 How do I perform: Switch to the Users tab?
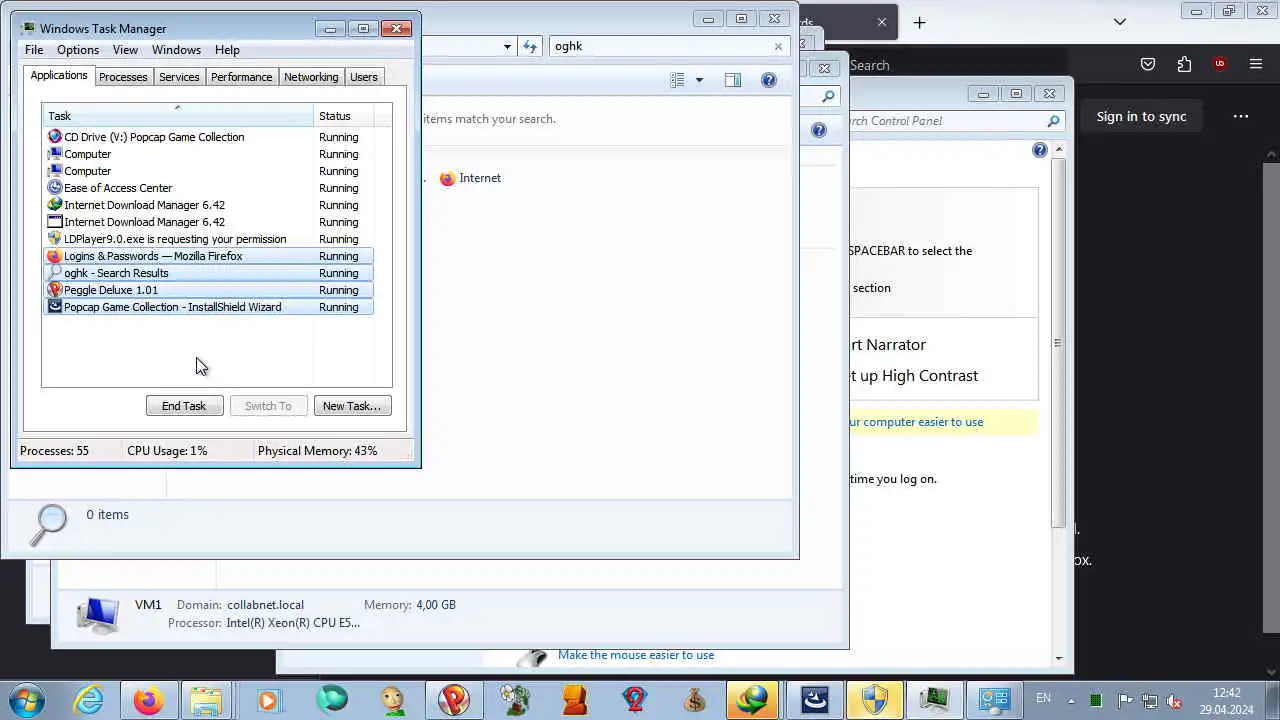point(364,77)
